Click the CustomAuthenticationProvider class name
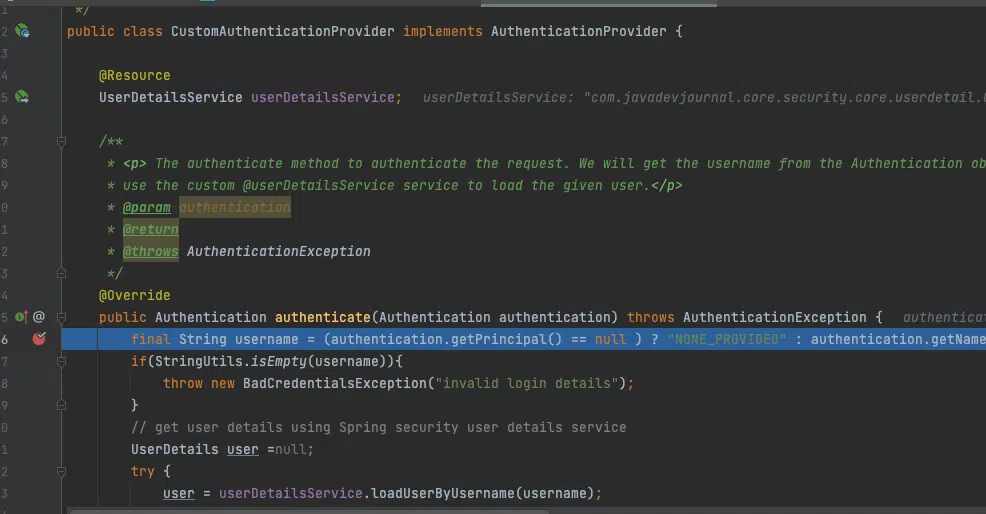The width and height of the screenshot is (986, 514). [x=283, y=31]
